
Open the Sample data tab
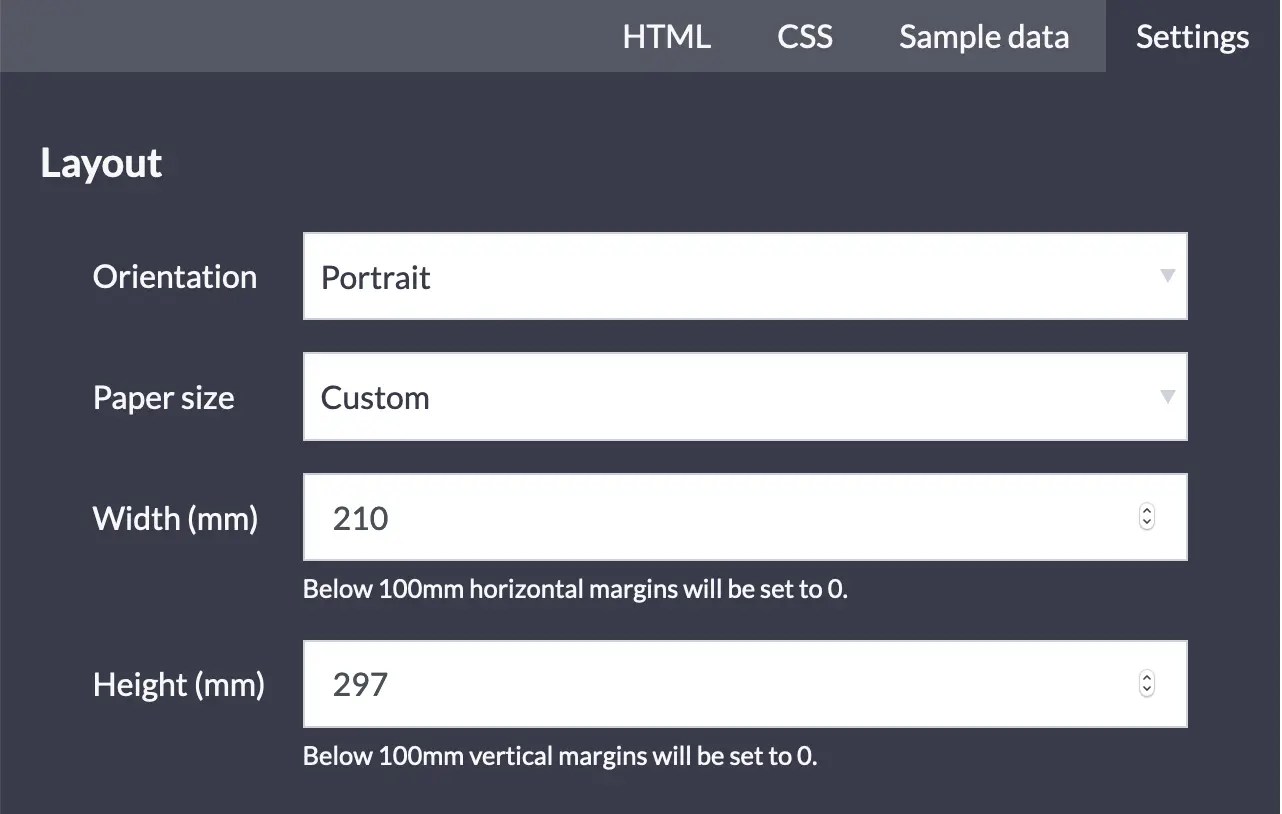point(983,37)
